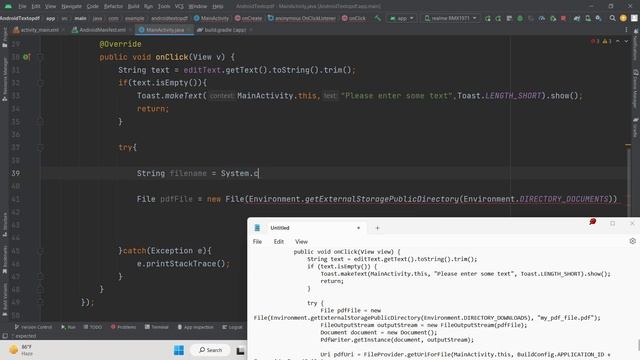Collapse the if(text.isEmpty()) fold marker
This screenshot has height=360, width=640.
[x=40, y=83]
